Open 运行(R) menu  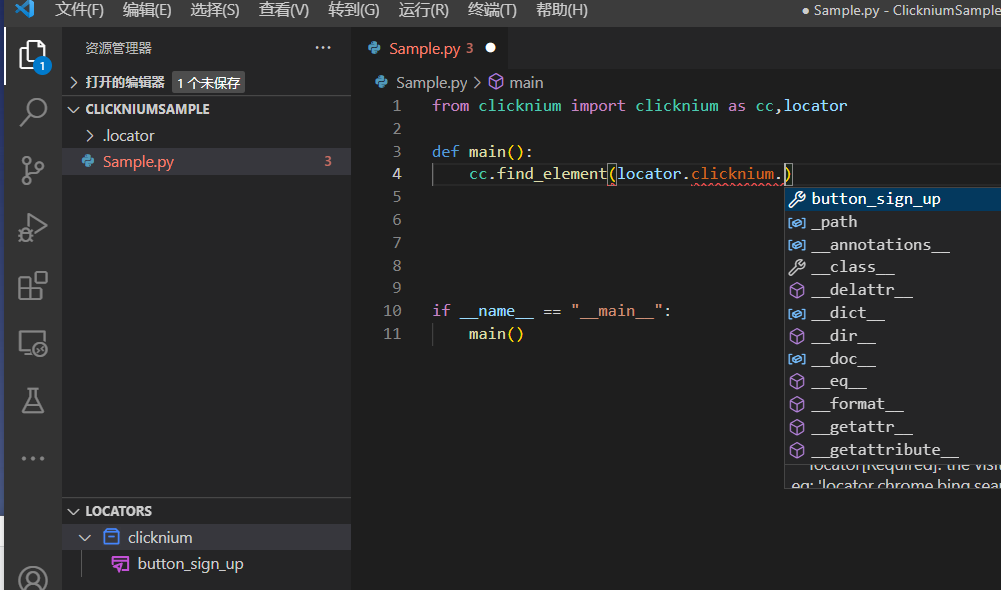[x=423, y=10]
